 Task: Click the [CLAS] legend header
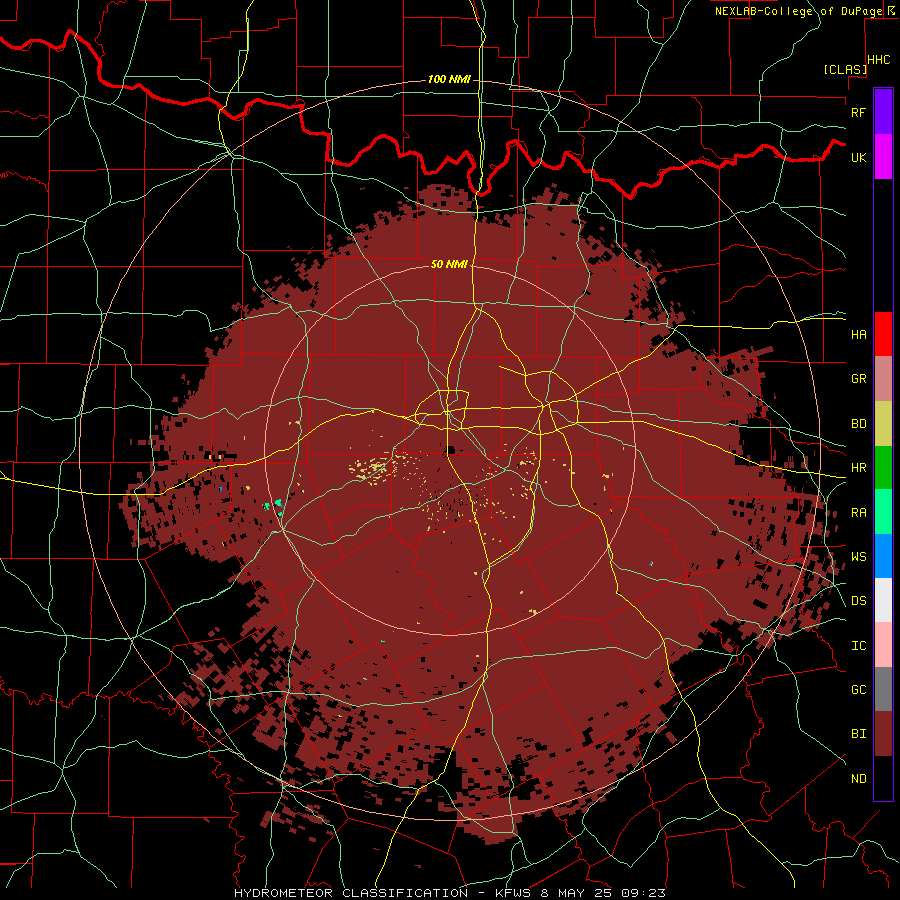[x=845, y=69]
